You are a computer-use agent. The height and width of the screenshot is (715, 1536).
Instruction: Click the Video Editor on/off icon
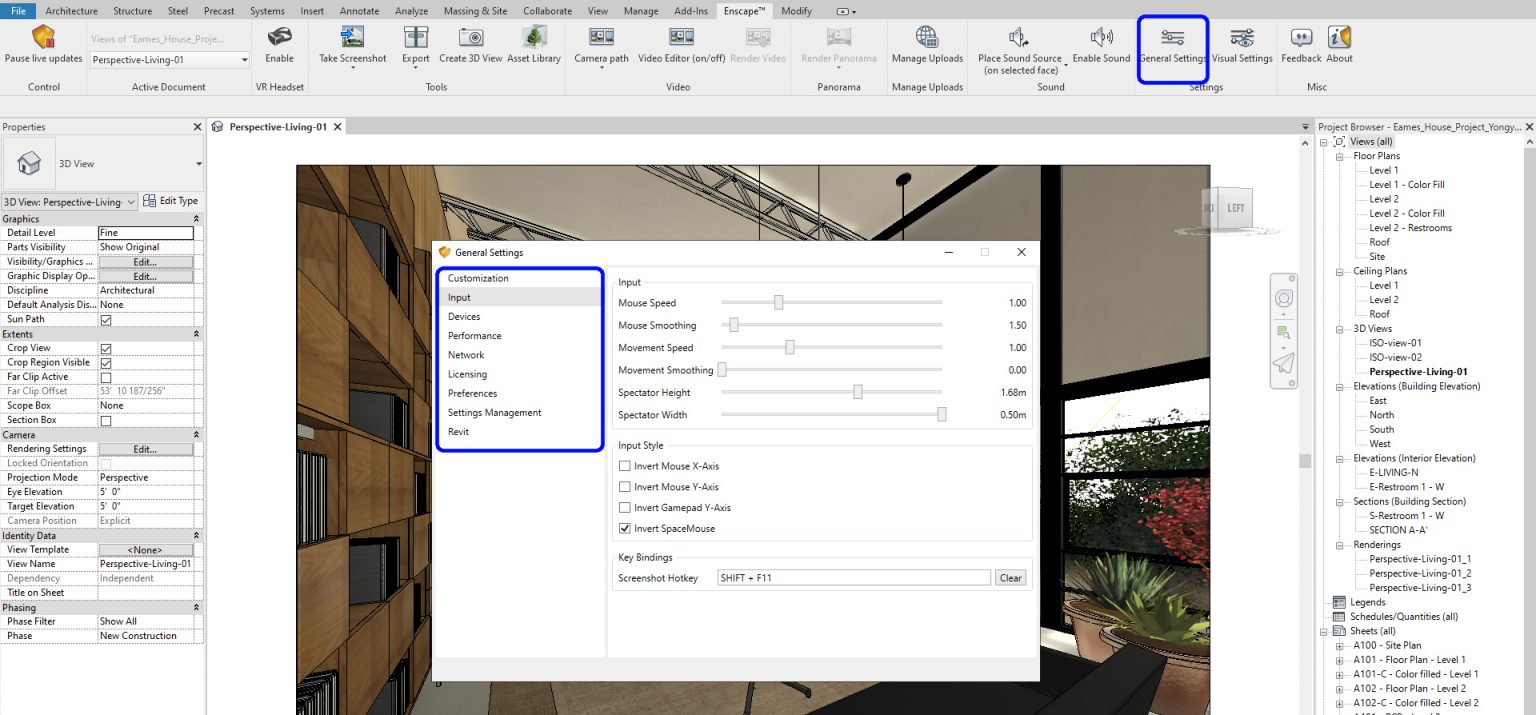coord(681,38)
